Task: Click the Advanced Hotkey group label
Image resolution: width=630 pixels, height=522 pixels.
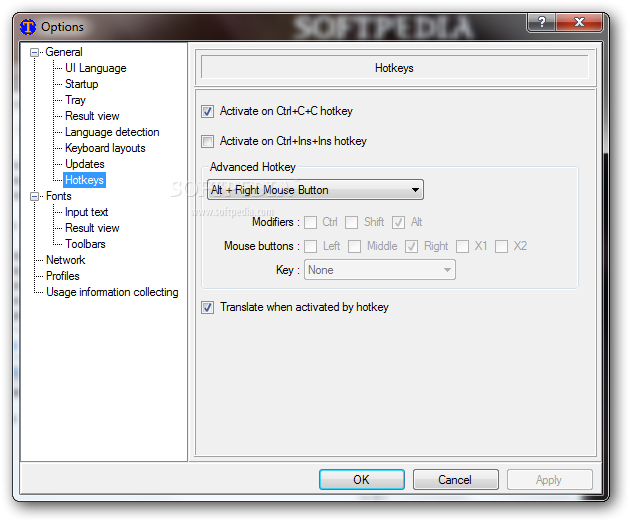Action: tap(253, 167)
